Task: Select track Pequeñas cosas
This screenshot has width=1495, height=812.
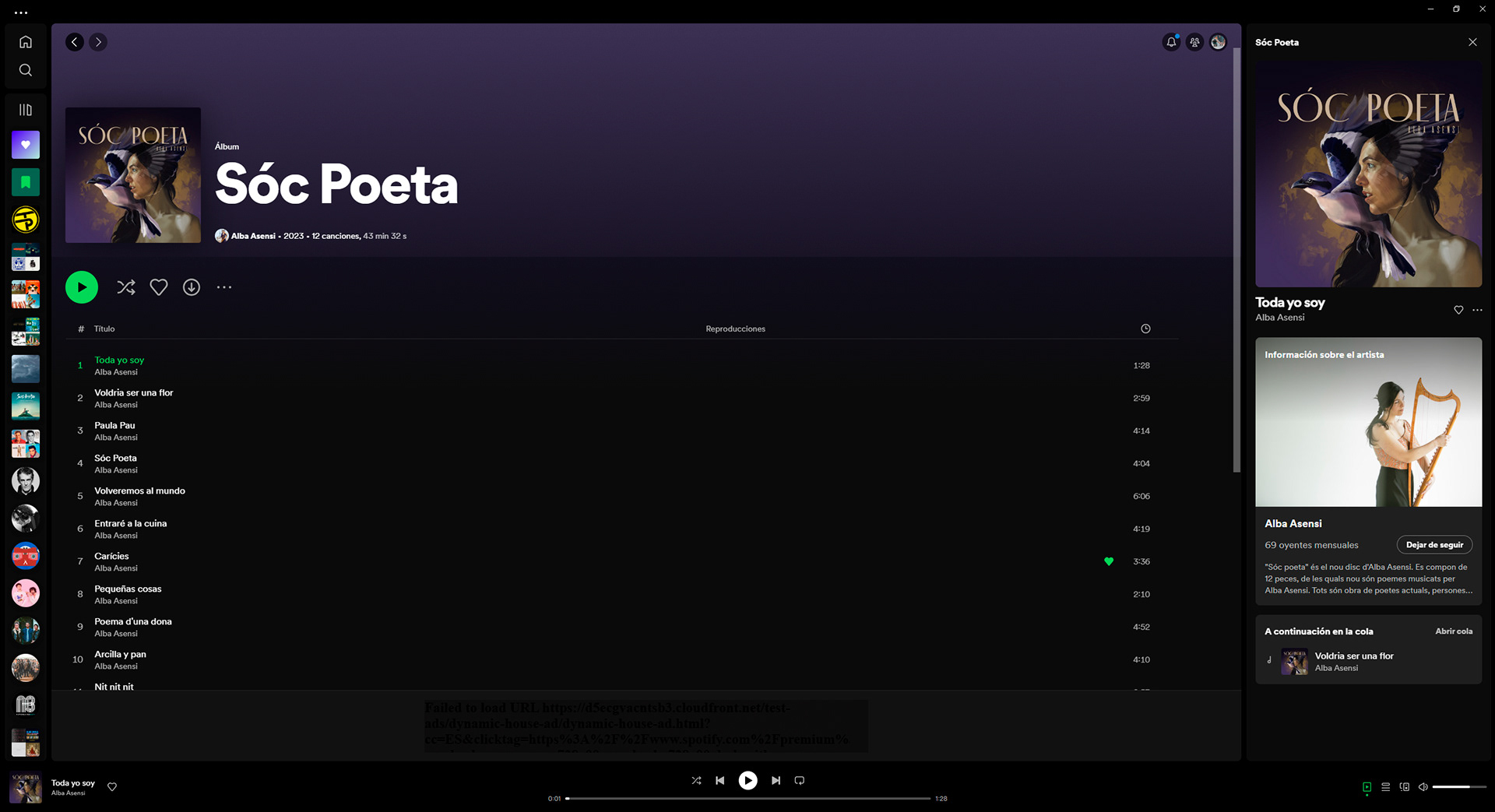Action: (x=621, y=594)
